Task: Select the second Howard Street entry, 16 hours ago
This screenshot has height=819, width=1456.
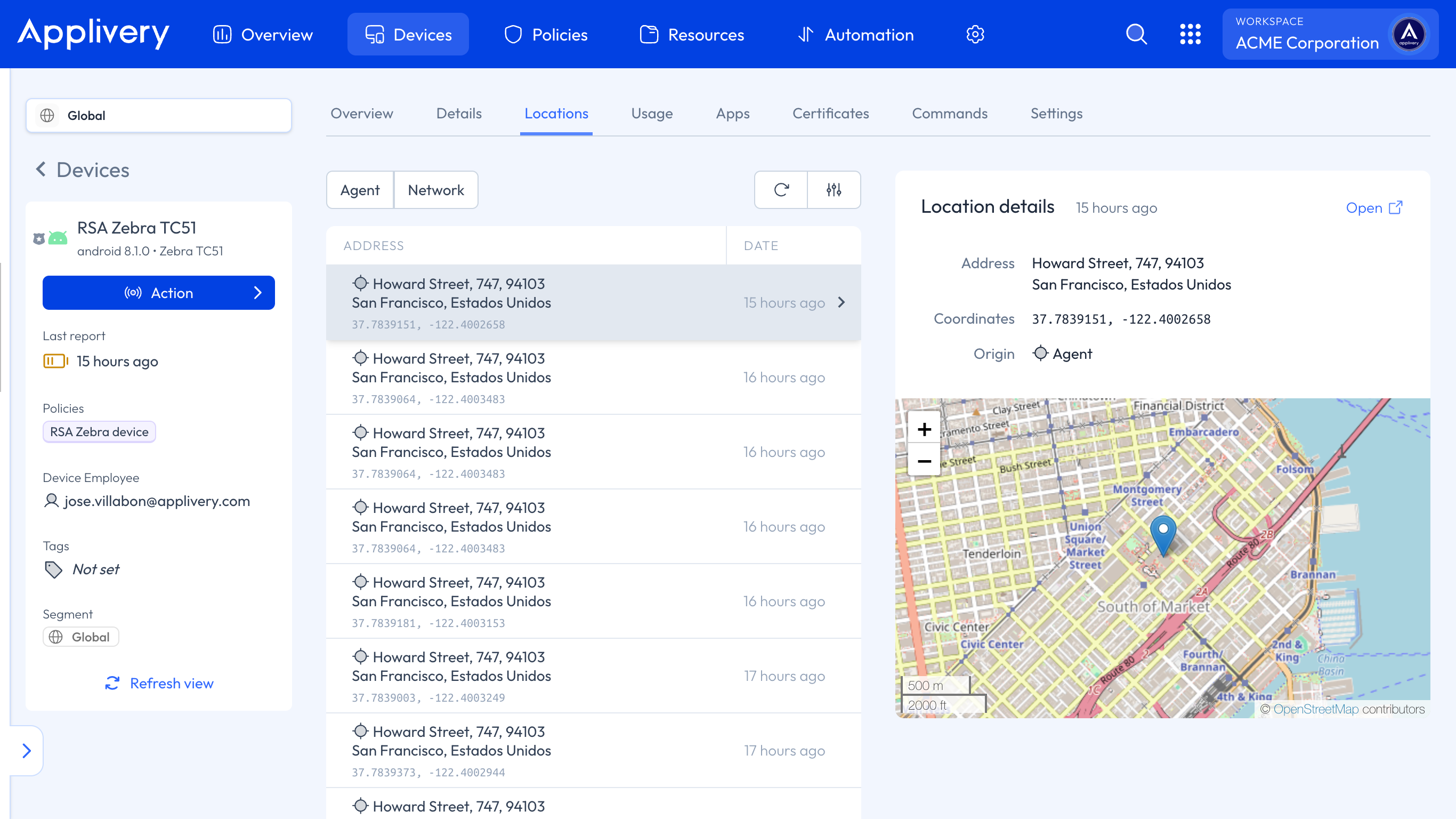Action: pos(594,378)
